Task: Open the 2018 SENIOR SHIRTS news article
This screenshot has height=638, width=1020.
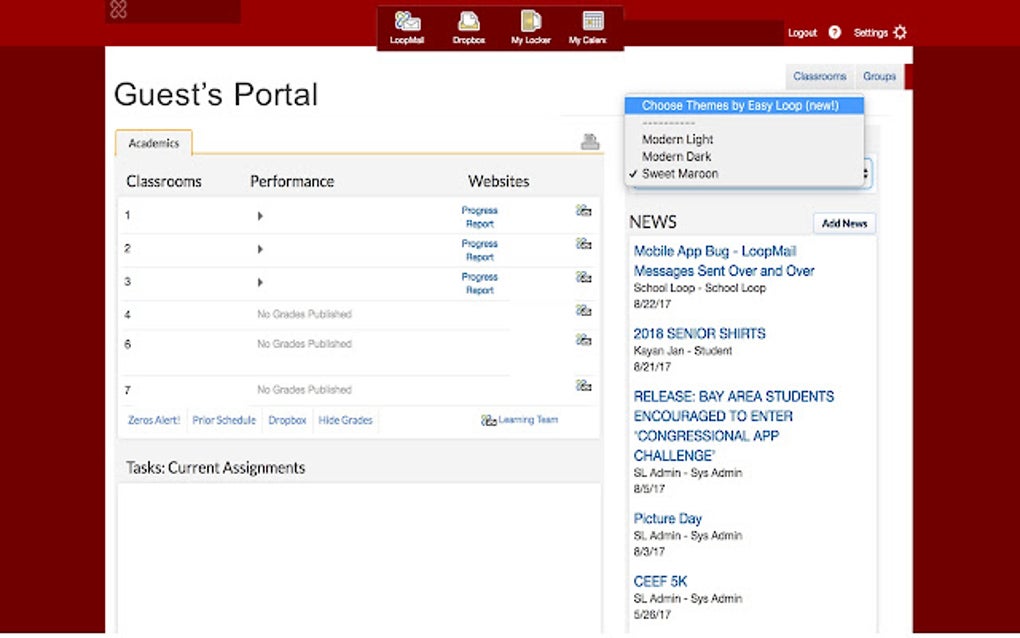Action: click(x=699, y=333)
